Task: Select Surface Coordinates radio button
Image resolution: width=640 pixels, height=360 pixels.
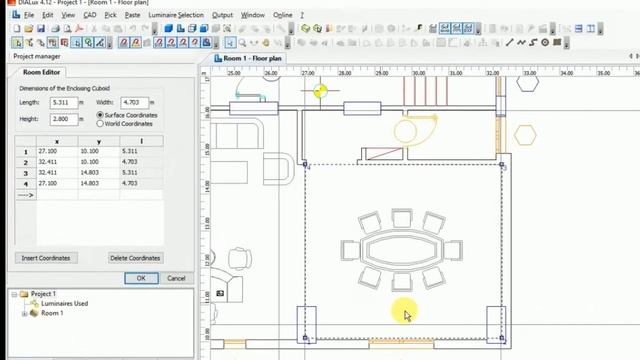Action: click(100, 115)
